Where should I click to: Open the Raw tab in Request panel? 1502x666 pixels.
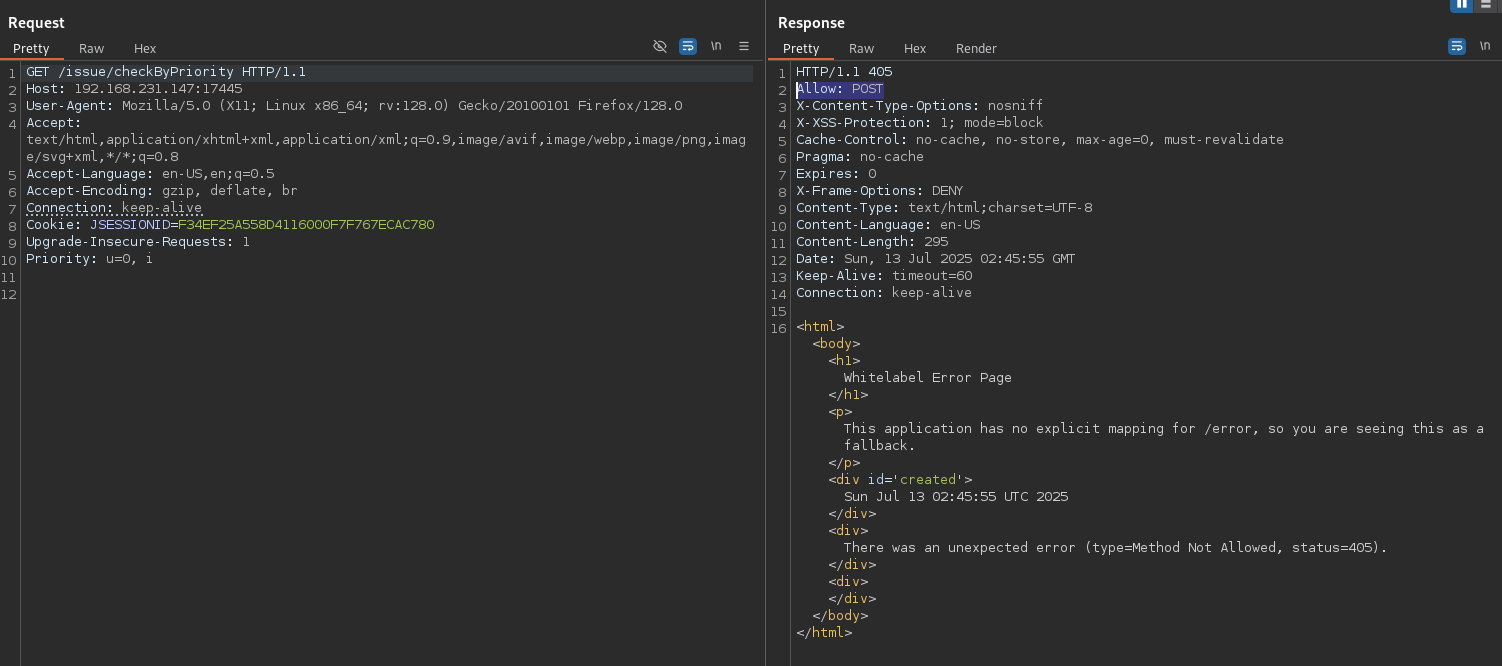point(92,48)
